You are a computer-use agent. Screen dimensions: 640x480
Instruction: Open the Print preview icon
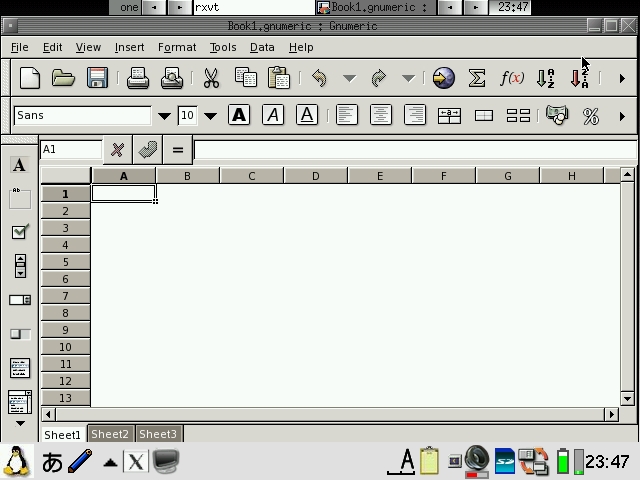click(x=172, y=78)
